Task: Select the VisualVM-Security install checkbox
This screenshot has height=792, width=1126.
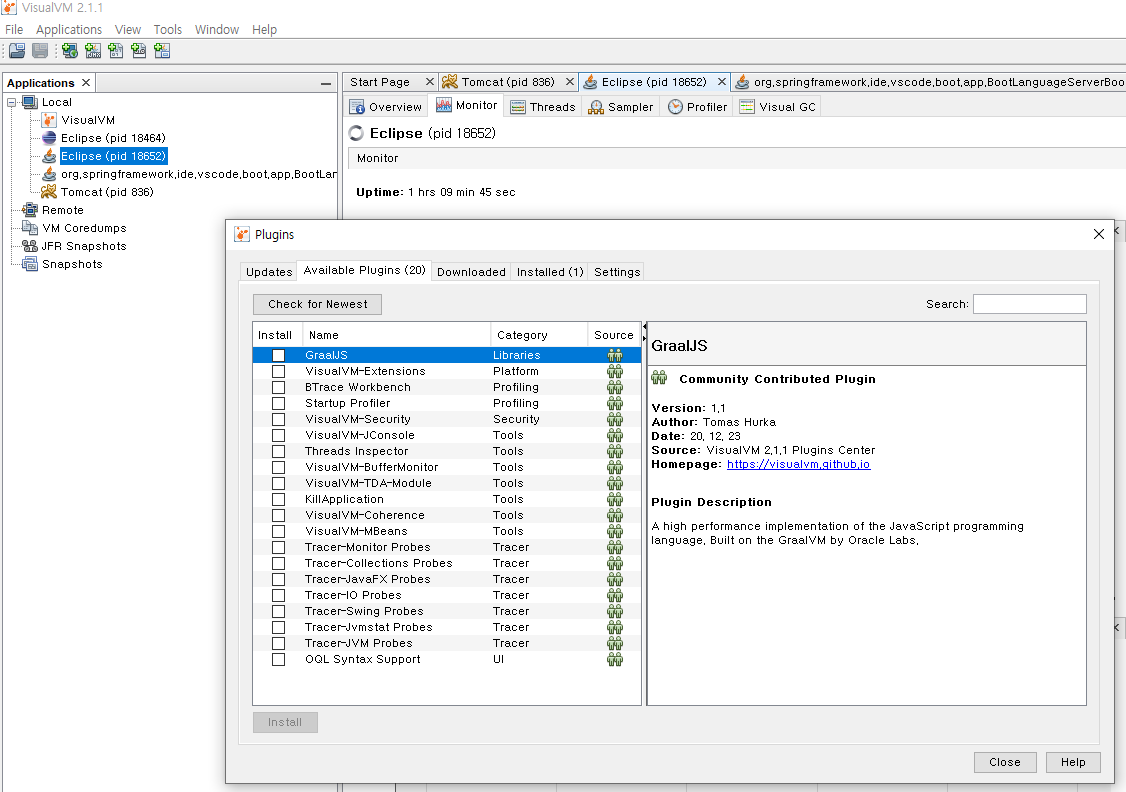Action: 279,419
